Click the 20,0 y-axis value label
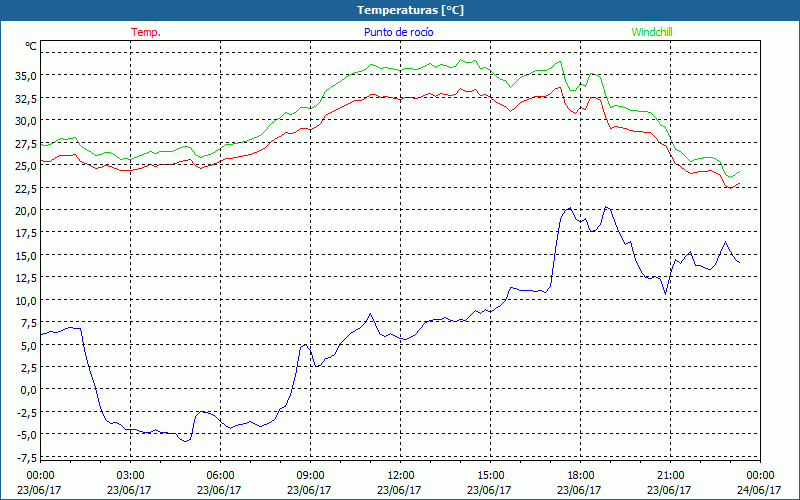Screen dimensions: 800x500 (x=25, y=211)
